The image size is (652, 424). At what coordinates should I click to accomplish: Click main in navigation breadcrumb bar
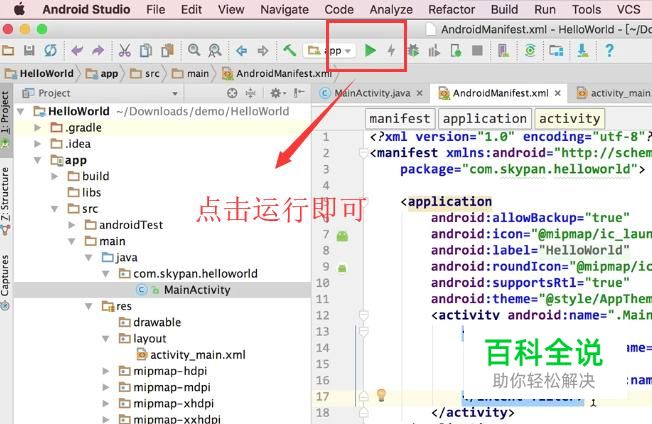pos(191,74)
